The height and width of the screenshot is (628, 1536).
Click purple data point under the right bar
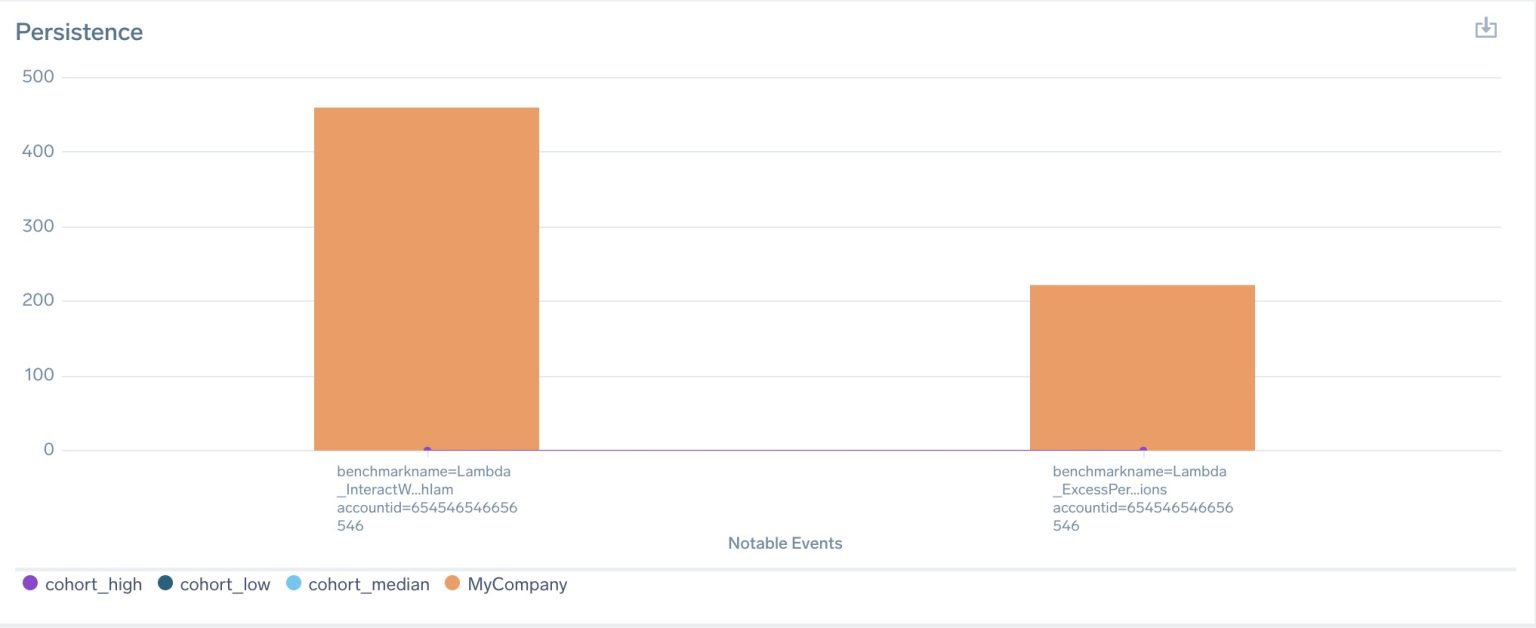(x=1143, y=450)
